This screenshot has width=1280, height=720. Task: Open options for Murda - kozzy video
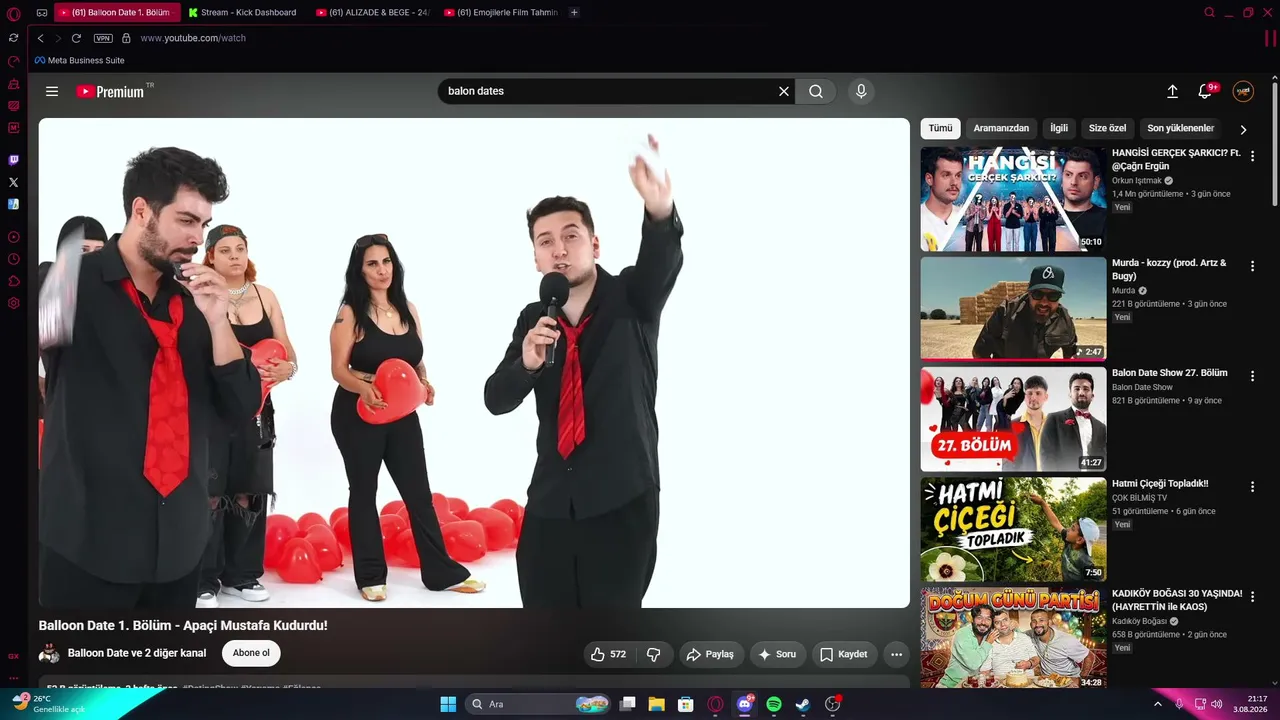tap(1252, 265)
